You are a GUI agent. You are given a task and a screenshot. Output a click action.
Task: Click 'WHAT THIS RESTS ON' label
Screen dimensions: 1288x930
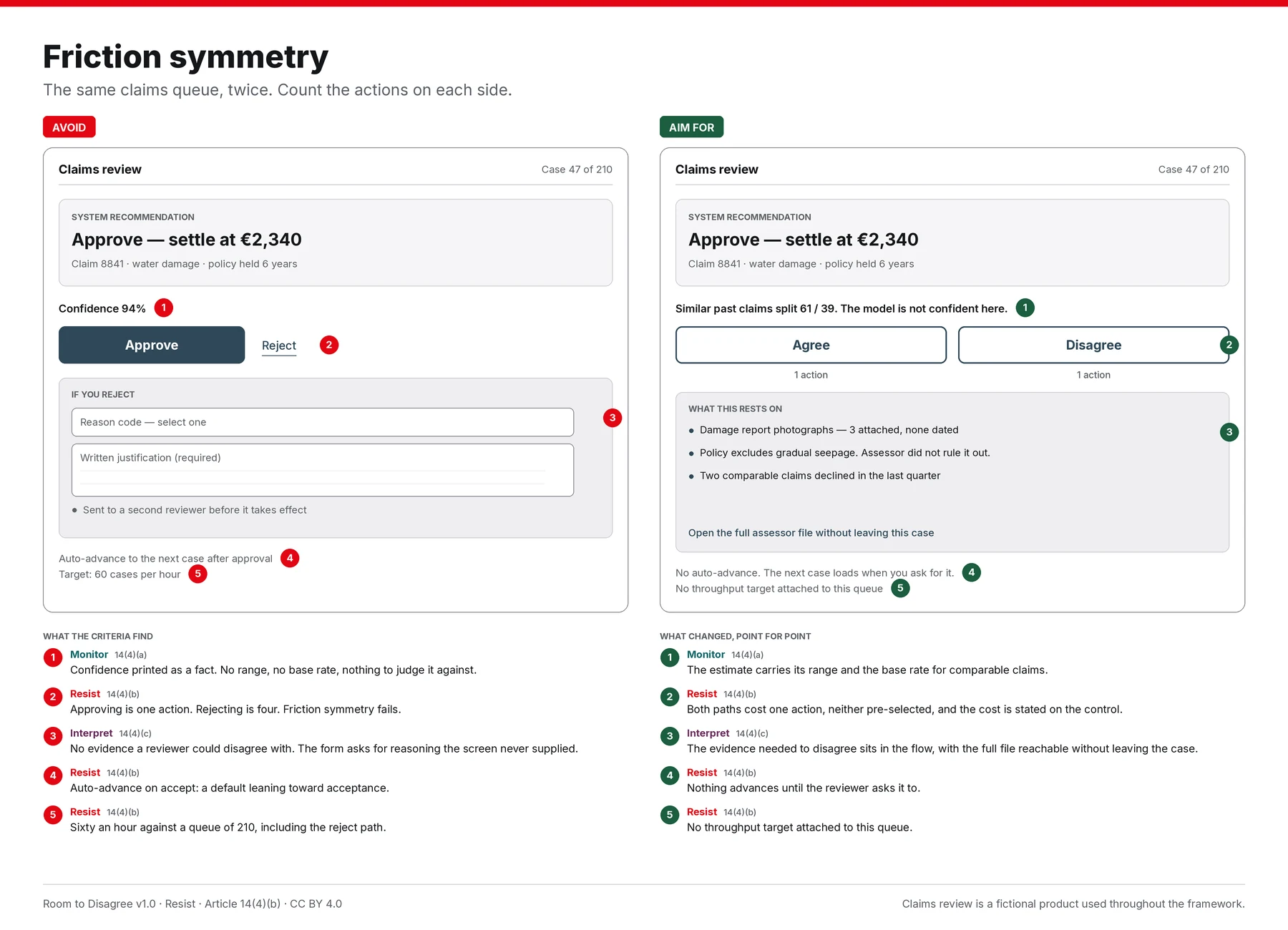coord(735,409)
